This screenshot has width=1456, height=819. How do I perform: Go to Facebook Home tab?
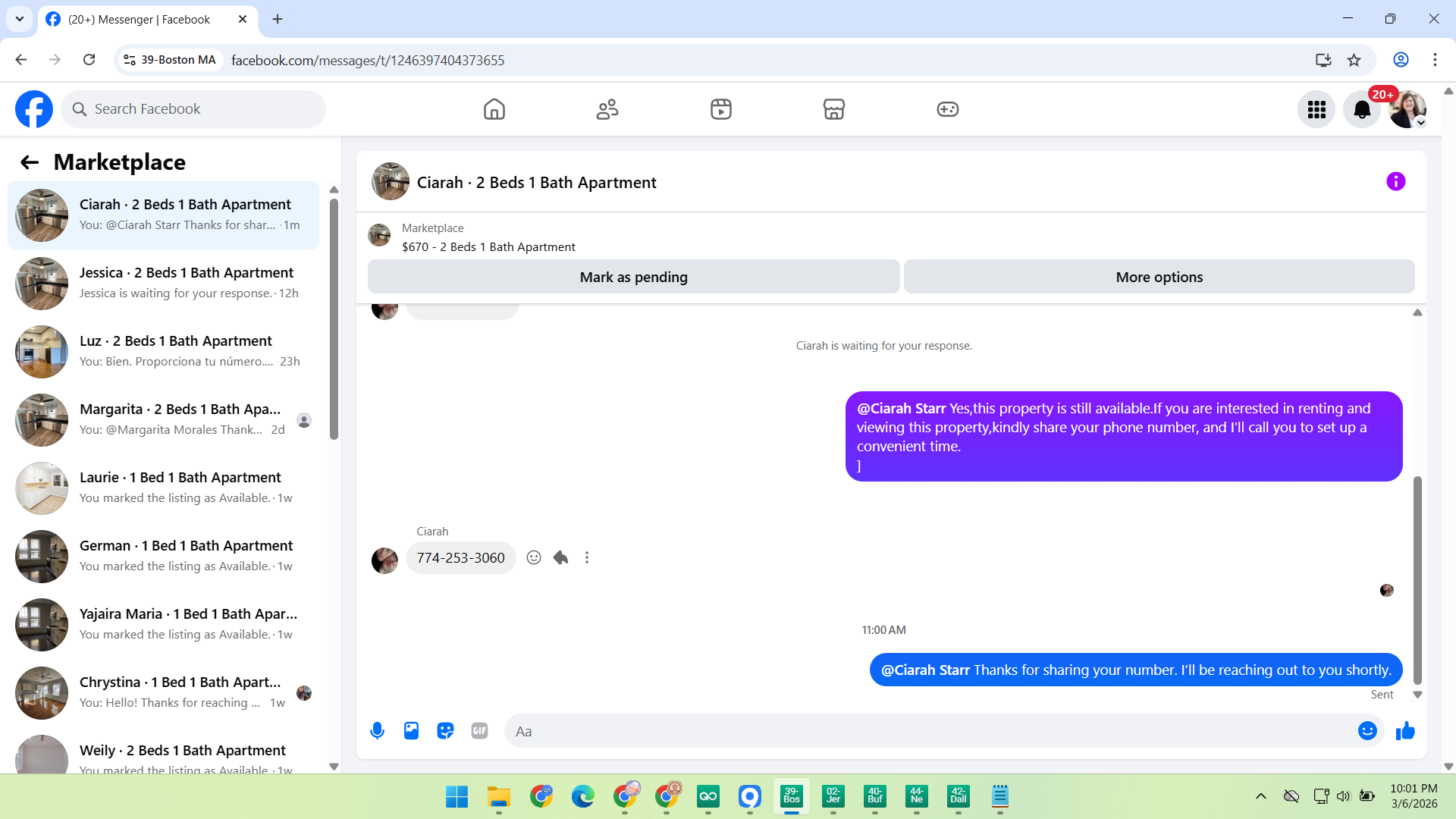[494, 110]
